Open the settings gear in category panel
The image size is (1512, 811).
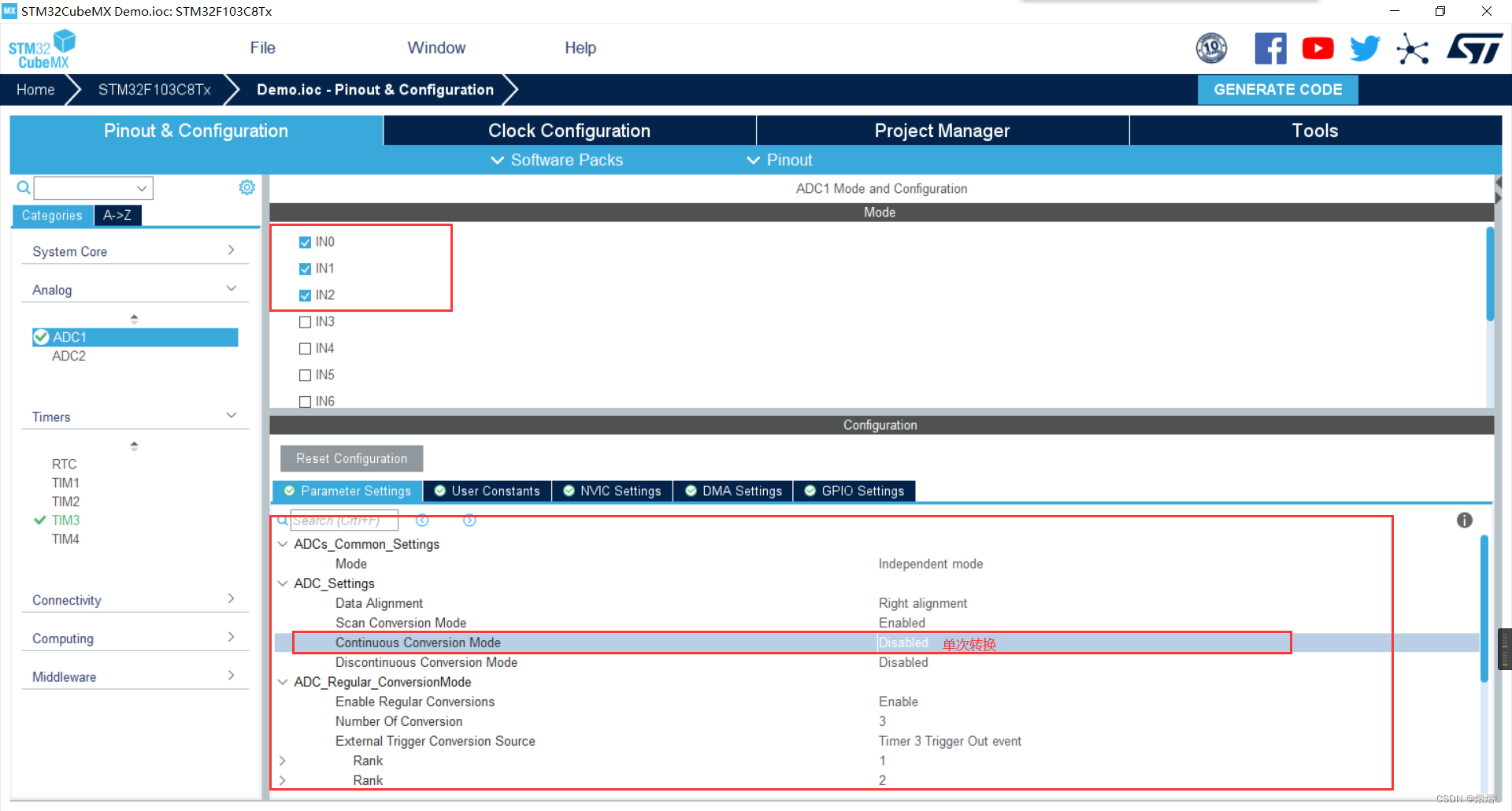point(246,187)
